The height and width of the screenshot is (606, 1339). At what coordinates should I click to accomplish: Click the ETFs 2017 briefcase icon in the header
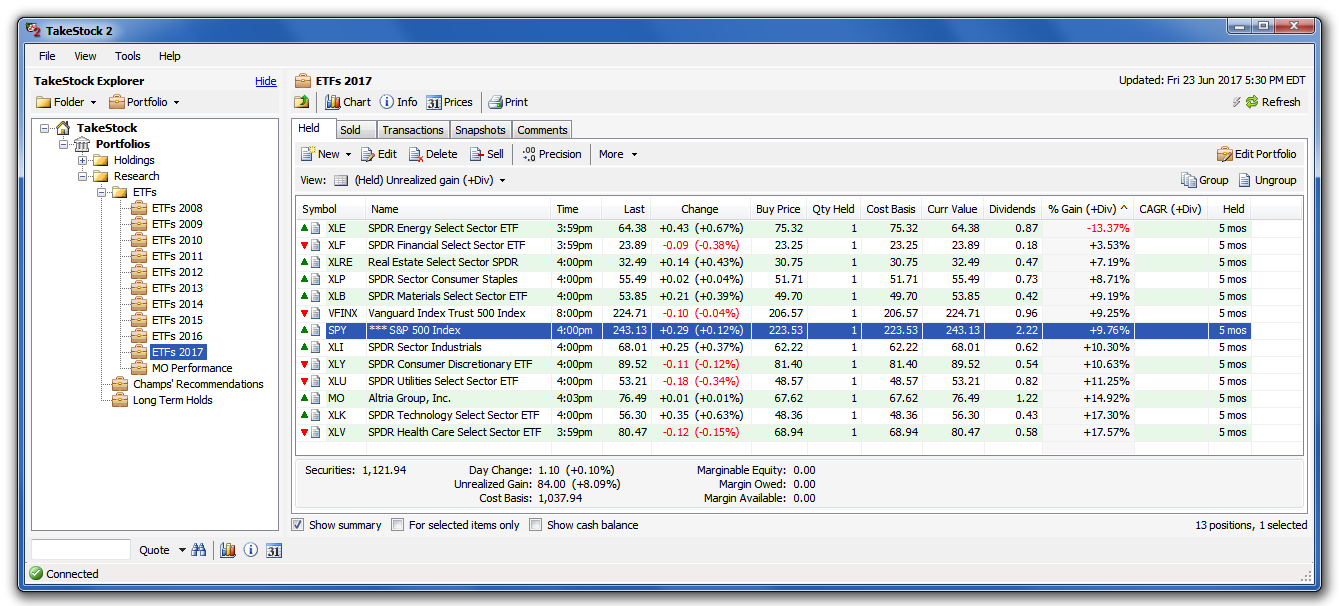point(302,81)
